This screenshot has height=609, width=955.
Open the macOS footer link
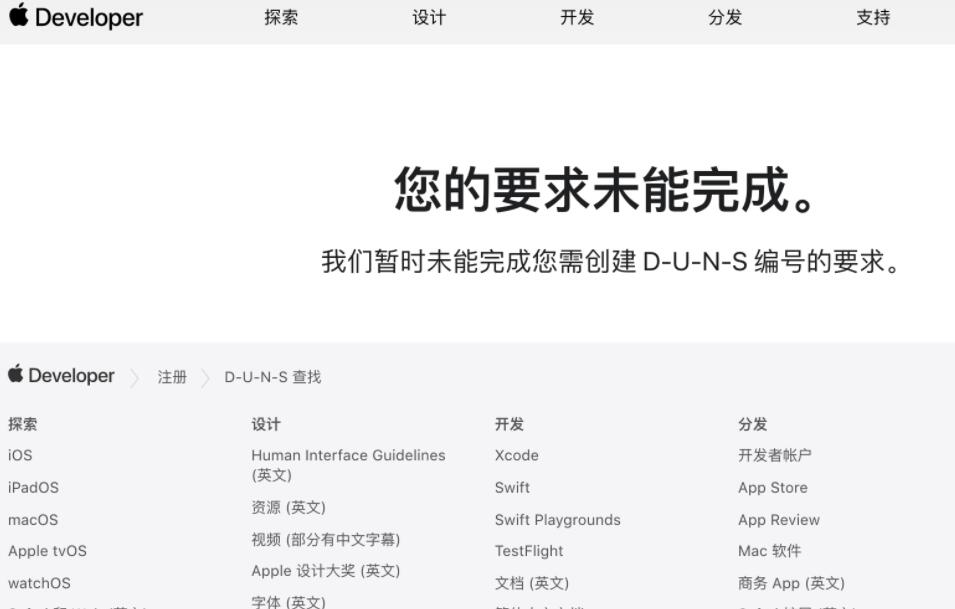(33, 519)
